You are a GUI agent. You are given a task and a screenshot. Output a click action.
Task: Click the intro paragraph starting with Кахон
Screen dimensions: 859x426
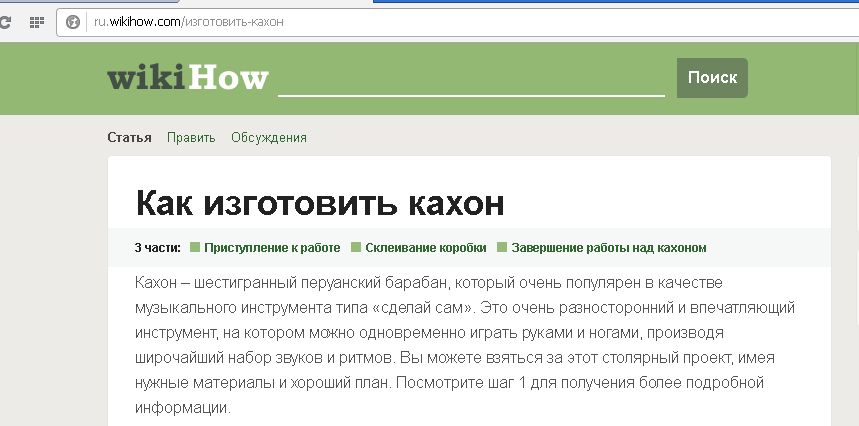(465, 345)
